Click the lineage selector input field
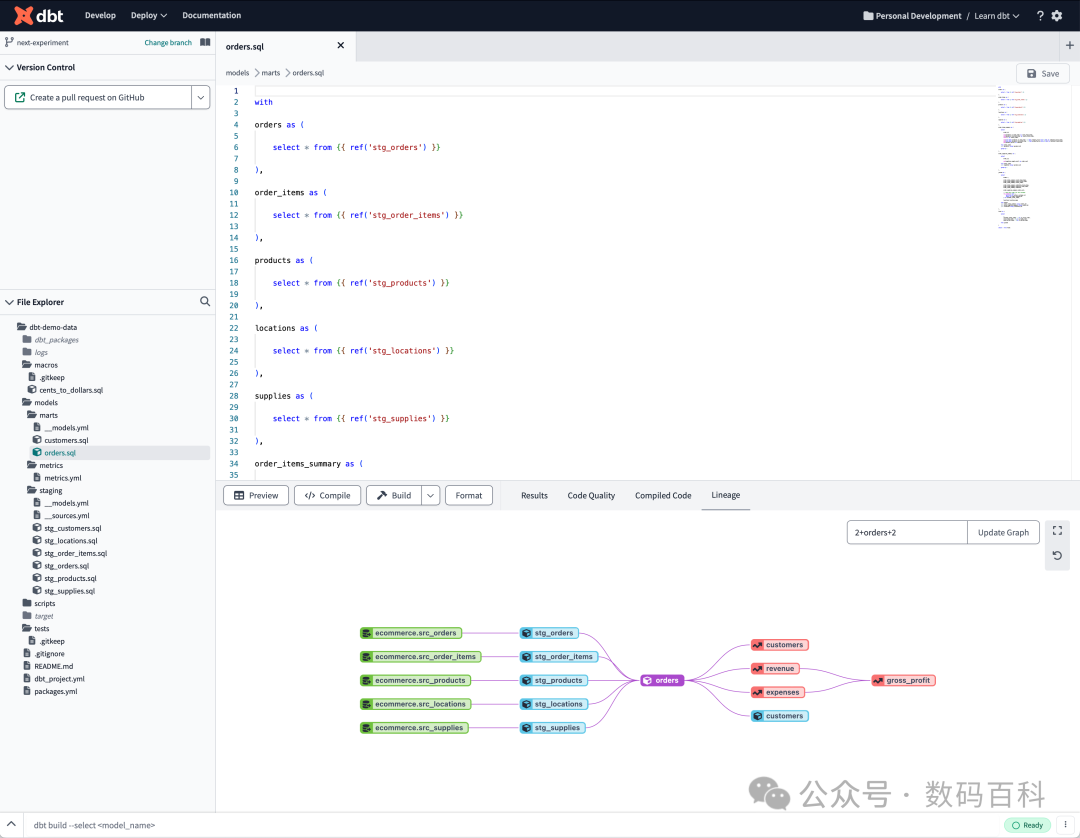1080x838 pixels. pyautogui.click(x=906, y=532)
